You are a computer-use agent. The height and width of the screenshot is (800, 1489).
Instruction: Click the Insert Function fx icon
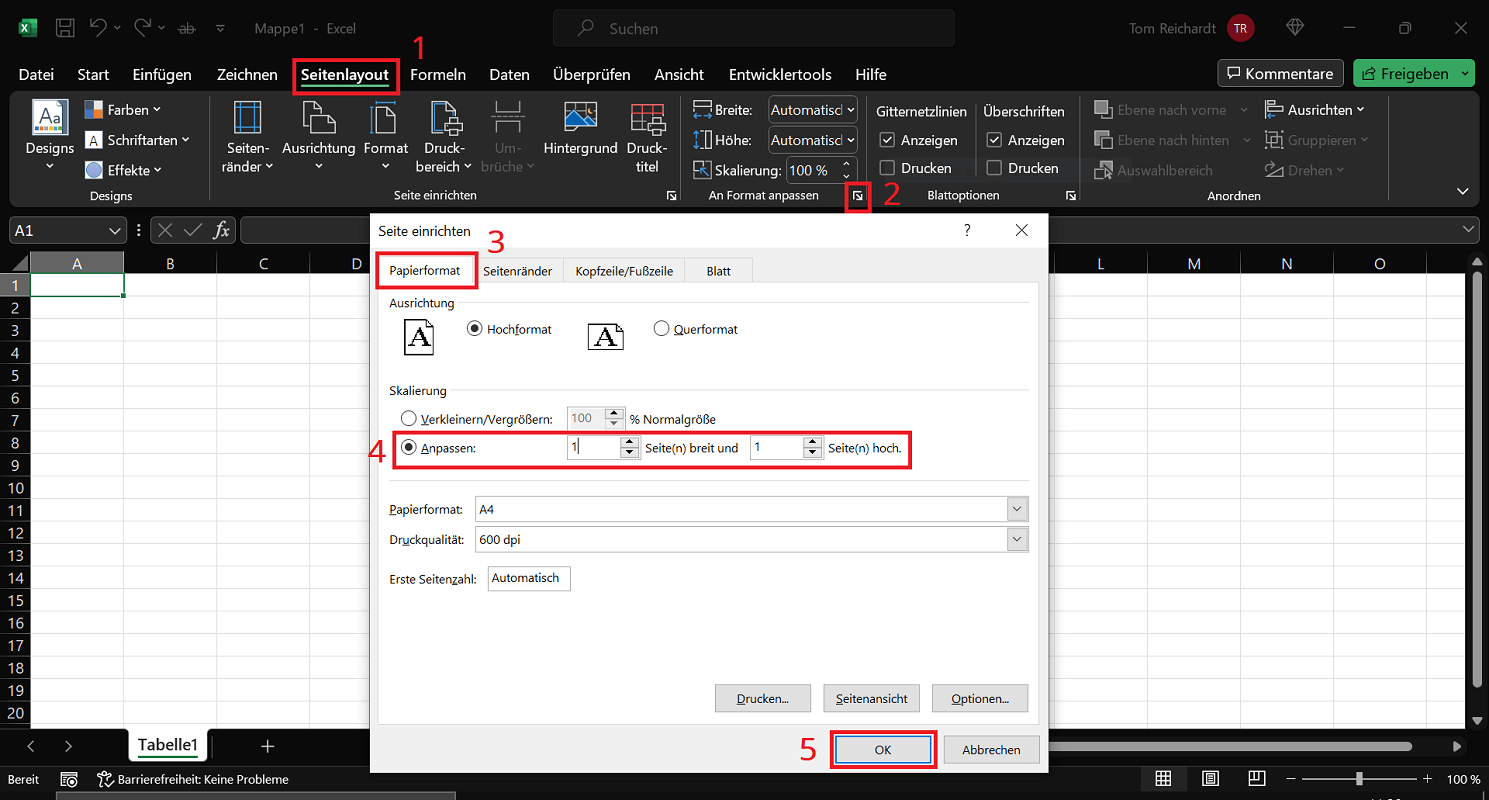[x=221, y=230]
